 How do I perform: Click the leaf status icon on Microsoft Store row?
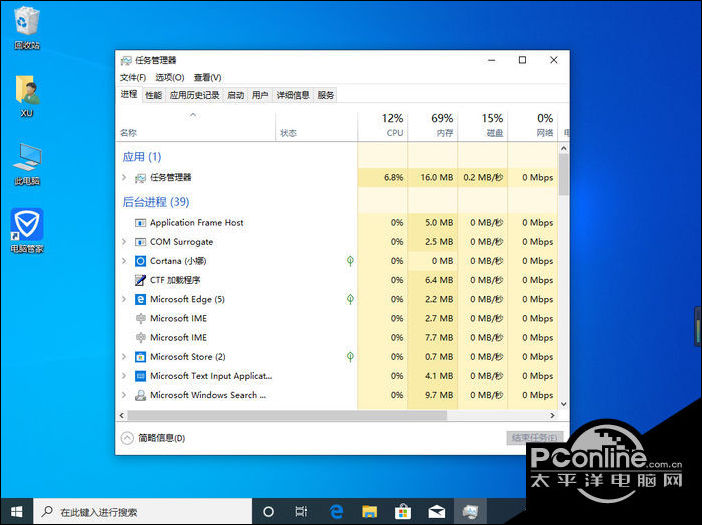350,357
